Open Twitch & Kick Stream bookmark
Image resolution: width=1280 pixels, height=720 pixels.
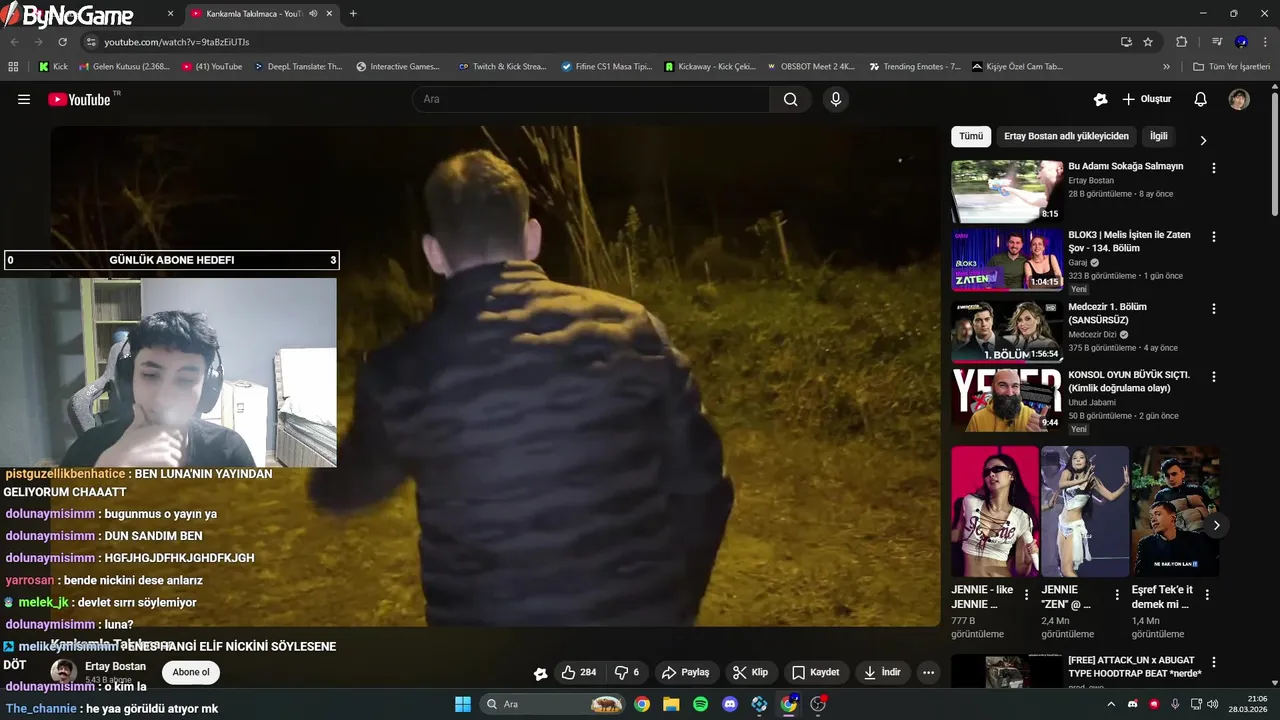point(502,67)
